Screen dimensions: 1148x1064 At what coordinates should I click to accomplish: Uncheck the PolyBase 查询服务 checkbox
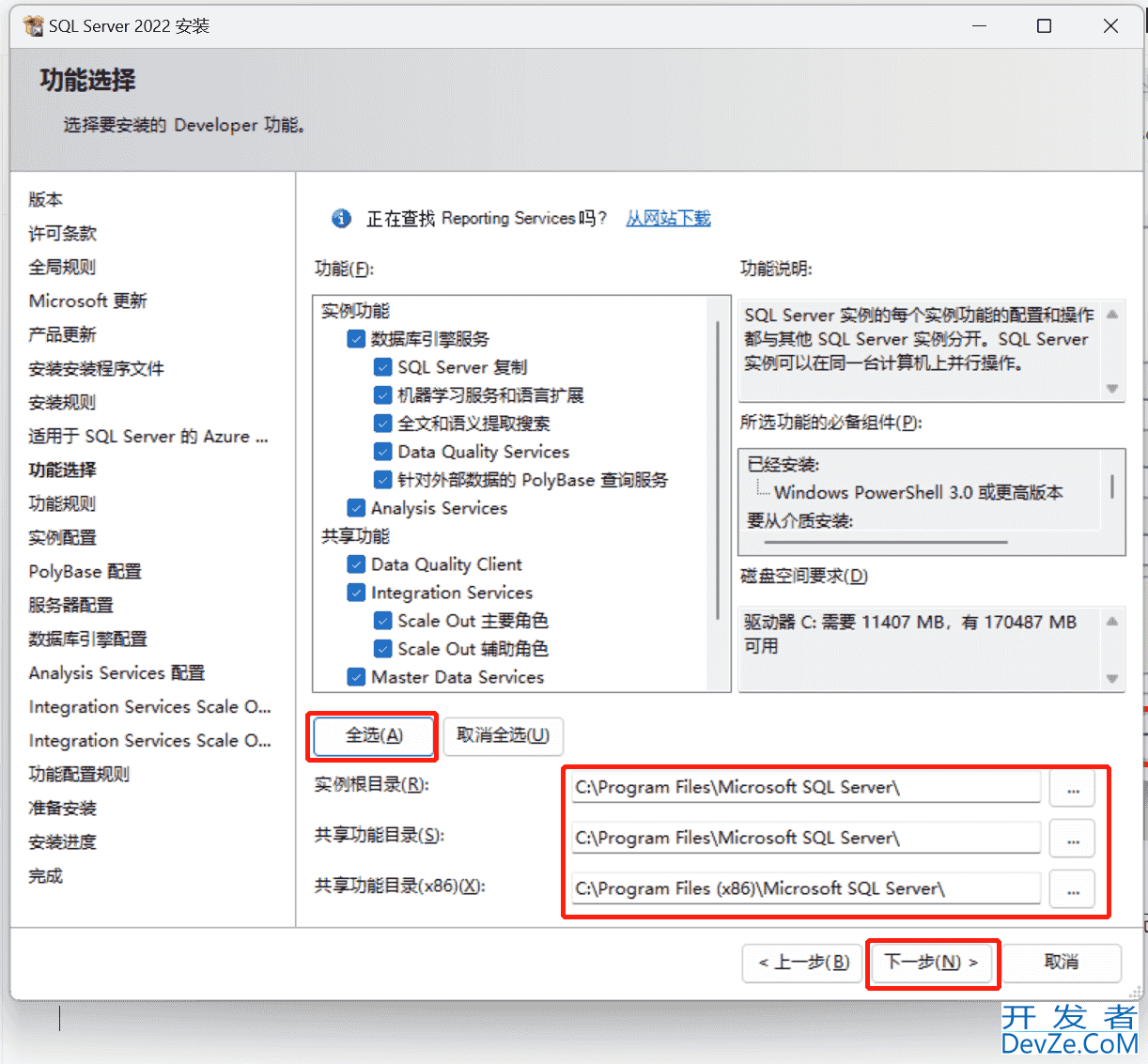coord(382,480)
